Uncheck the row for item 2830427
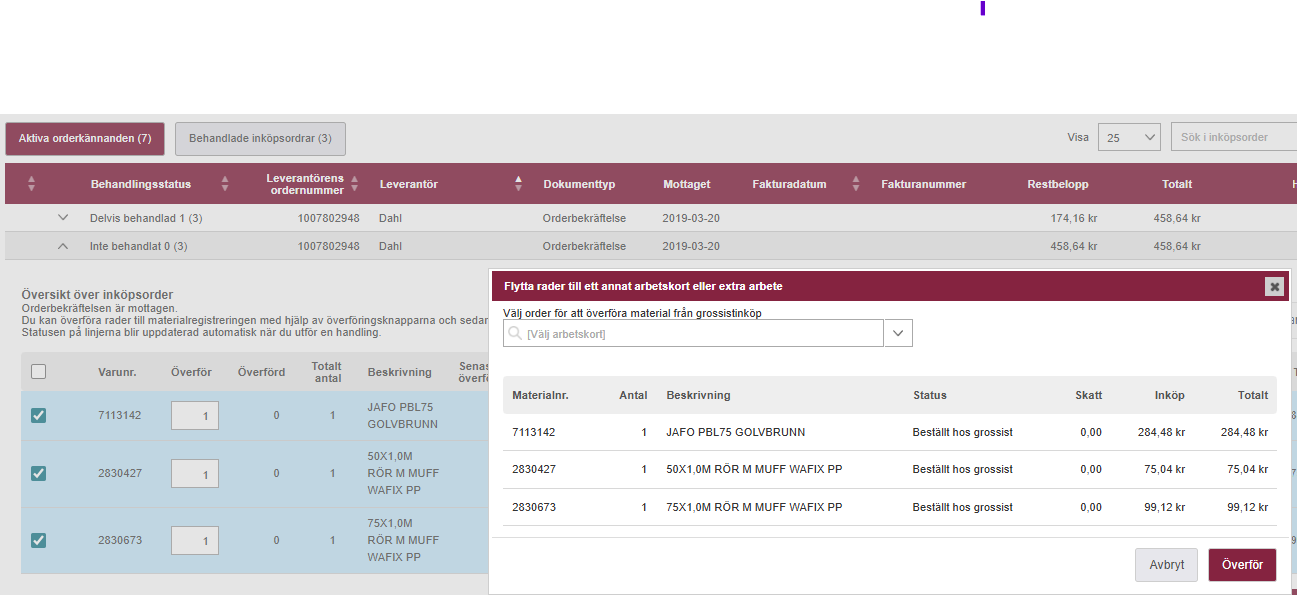Viewport: 1297px width, 595px height. coord(38,473)
